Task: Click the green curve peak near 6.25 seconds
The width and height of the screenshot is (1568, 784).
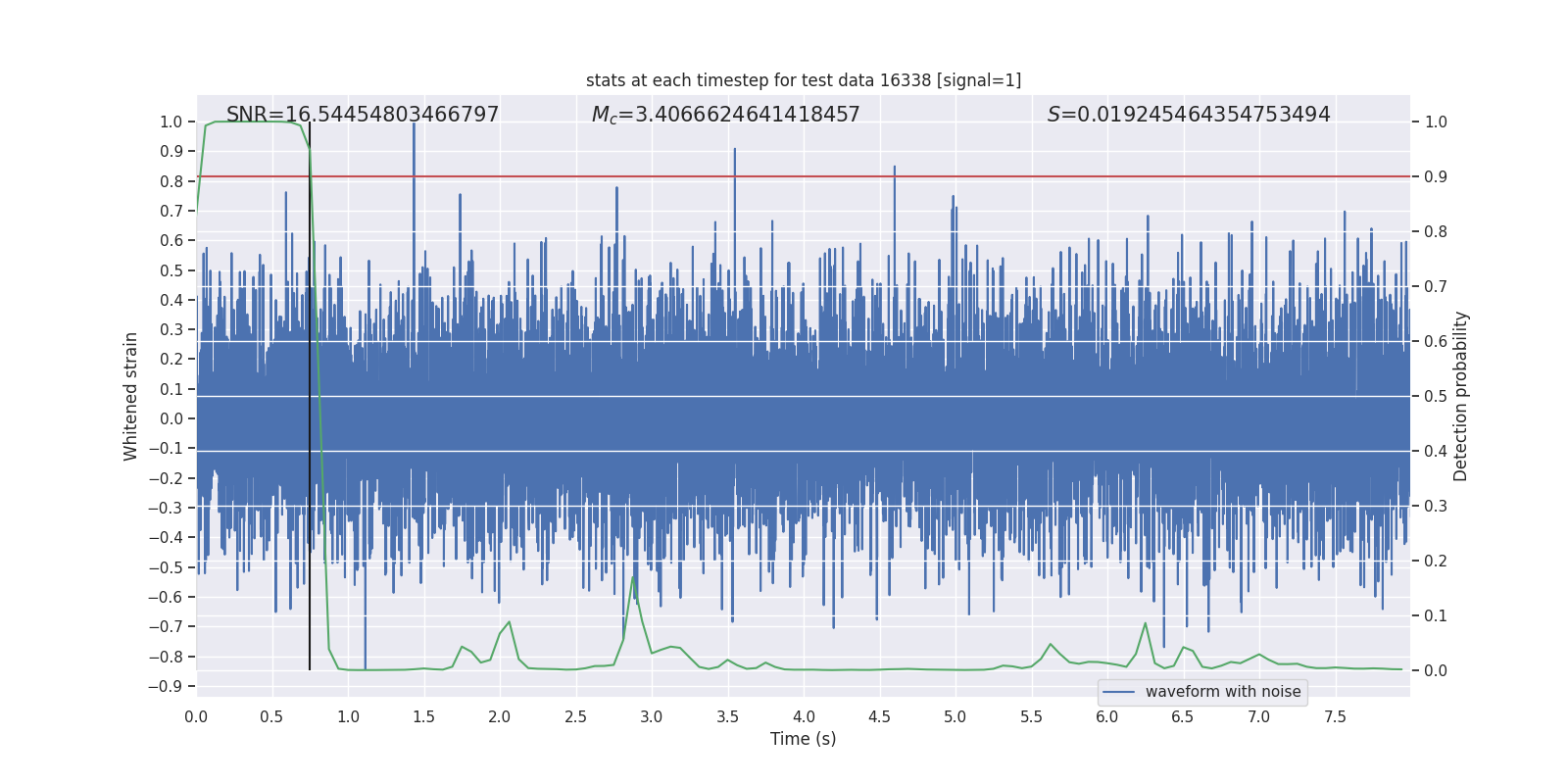Action: click(x=1145, y=623)
